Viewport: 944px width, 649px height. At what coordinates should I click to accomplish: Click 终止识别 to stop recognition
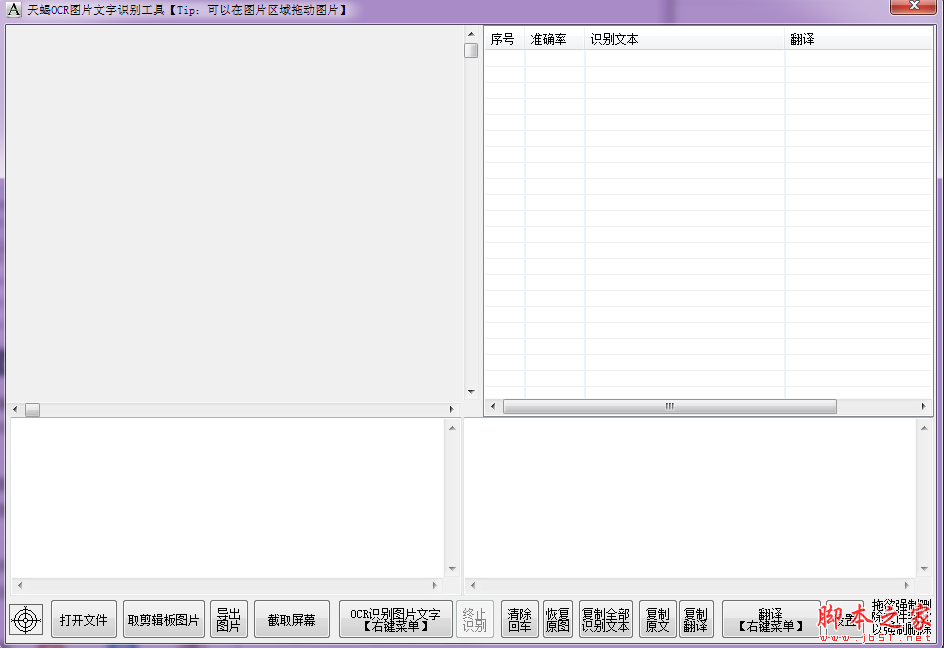[475, 619]
